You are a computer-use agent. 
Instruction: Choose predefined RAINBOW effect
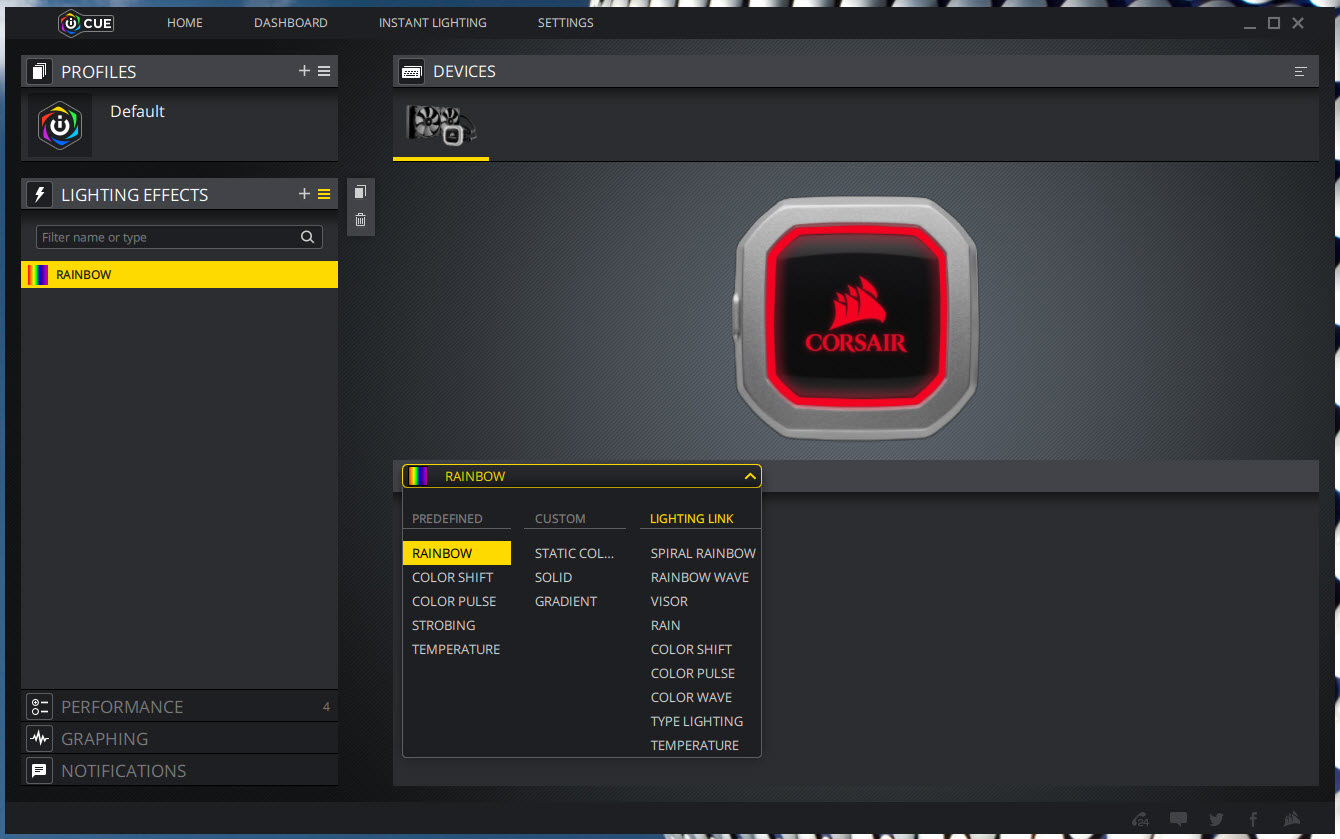(457, 553)
